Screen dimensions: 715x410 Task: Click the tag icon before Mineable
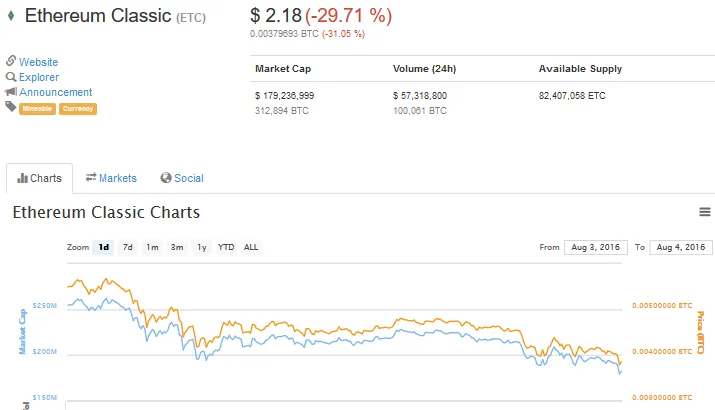[x=11, y=107]
